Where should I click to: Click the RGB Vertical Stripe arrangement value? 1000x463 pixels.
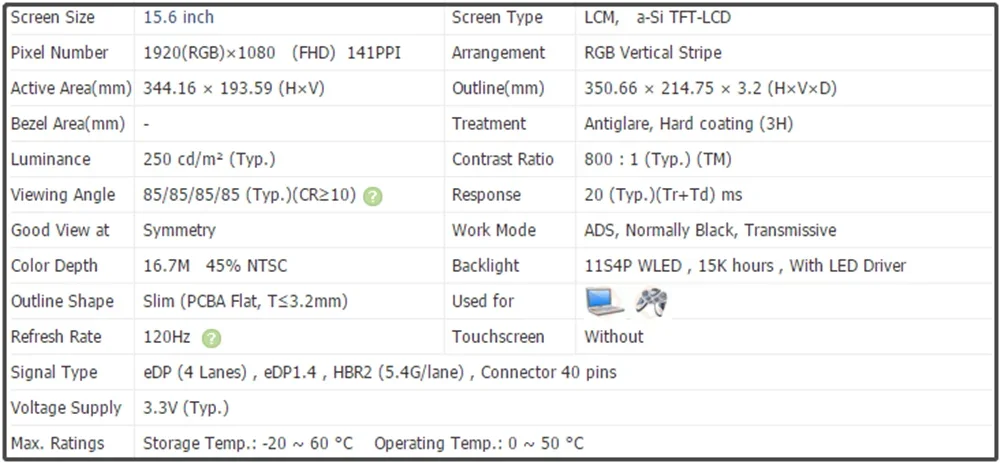click(x=652, y=53)
